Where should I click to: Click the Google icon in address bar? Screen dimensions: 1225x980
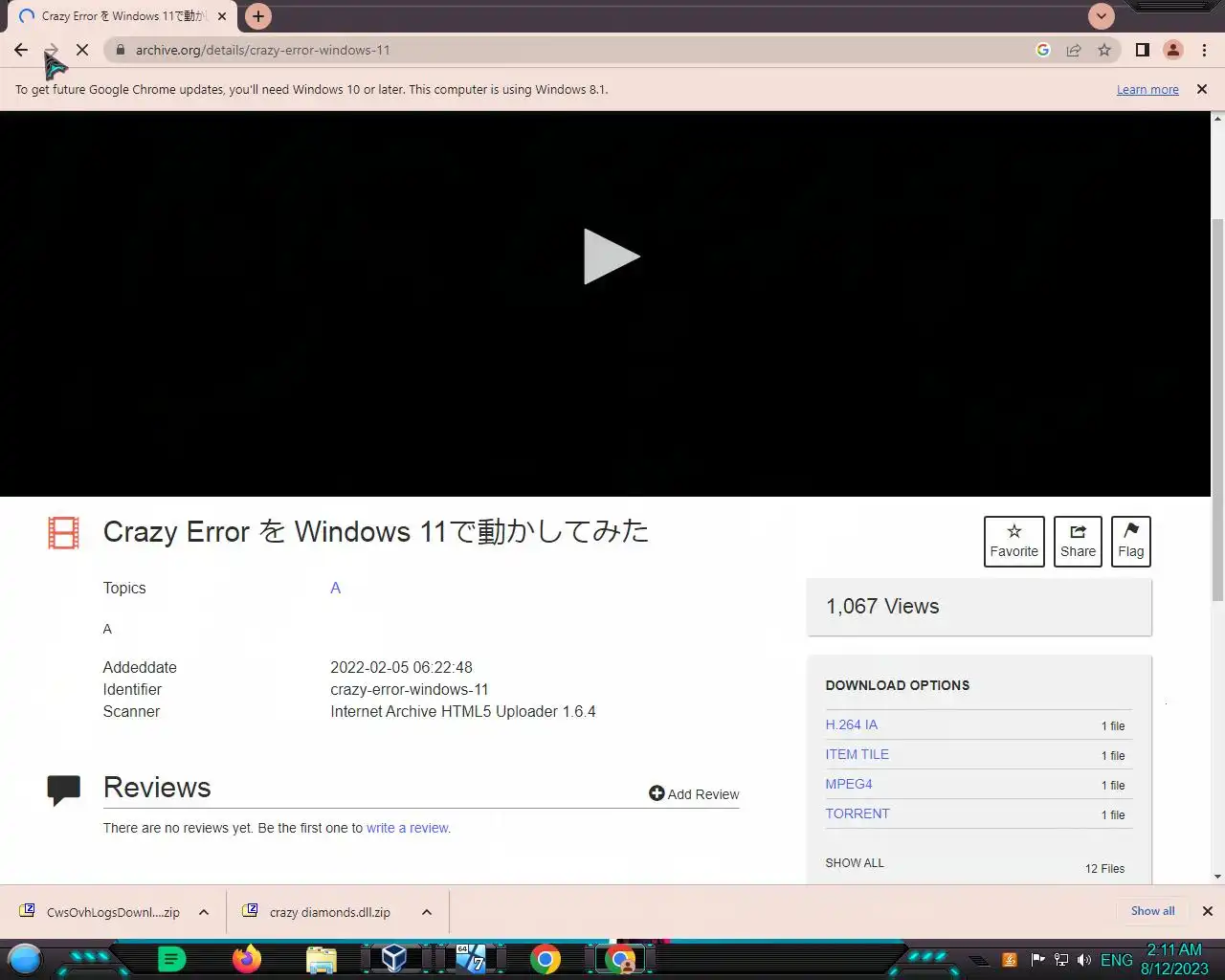1043,50
